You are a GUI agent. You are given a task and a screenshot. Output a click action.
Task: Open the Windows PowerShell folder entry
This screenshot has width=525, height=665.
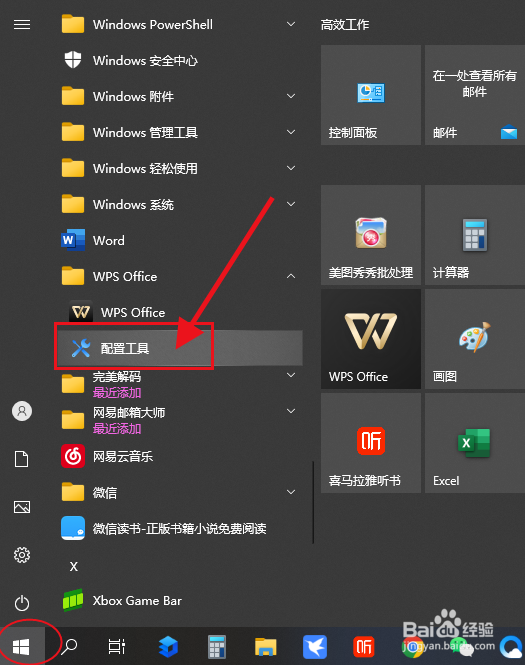click(x=181, y=24)
